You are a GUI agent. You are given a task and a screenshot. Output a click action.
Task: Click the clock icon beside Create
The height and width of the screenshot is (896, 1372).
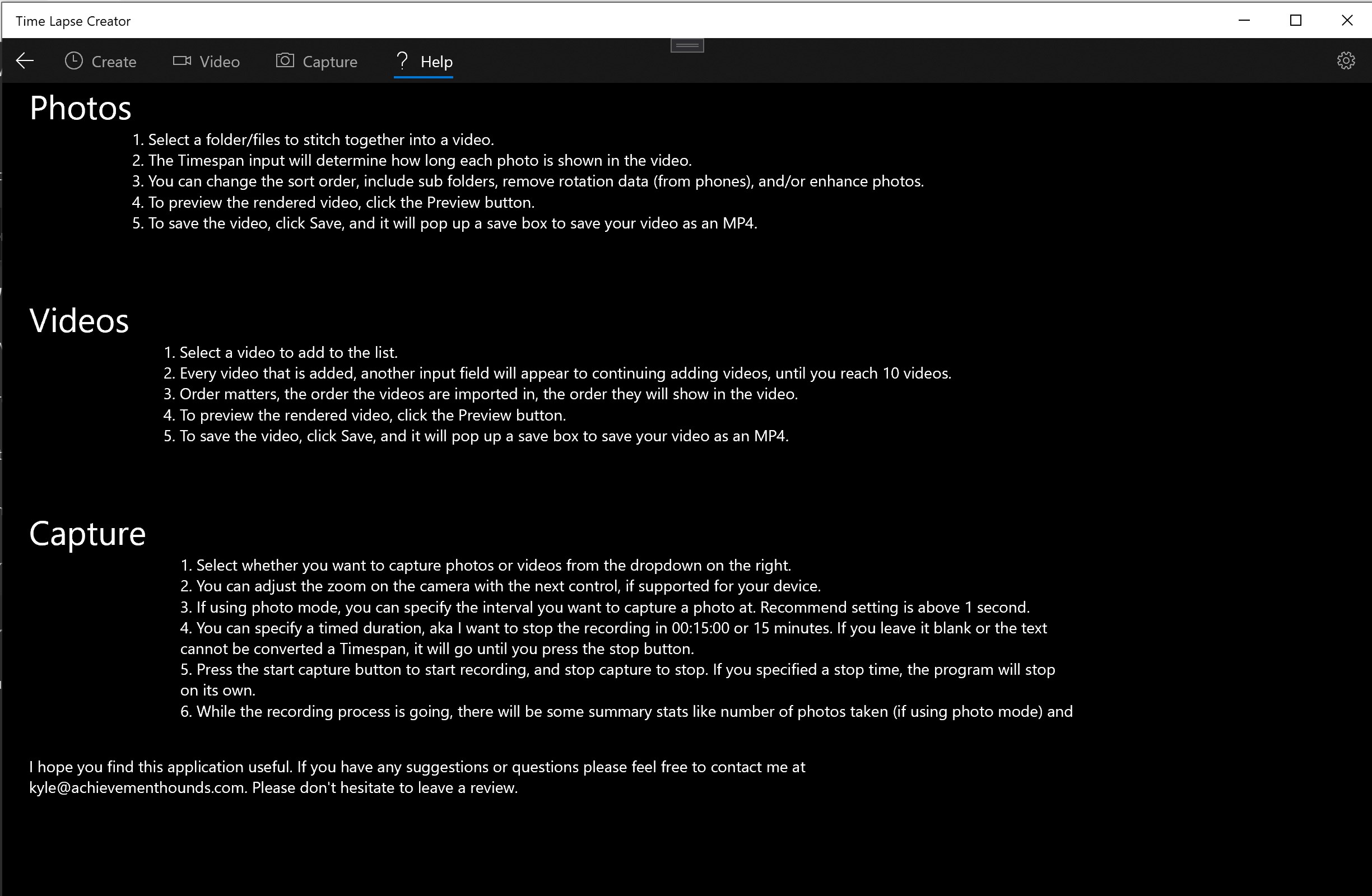[x=74, y=60]
